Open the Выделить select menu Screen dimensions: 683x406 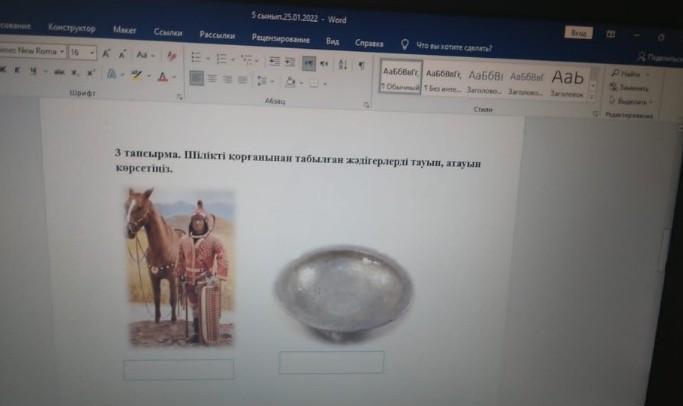click(x=630, y=101)
